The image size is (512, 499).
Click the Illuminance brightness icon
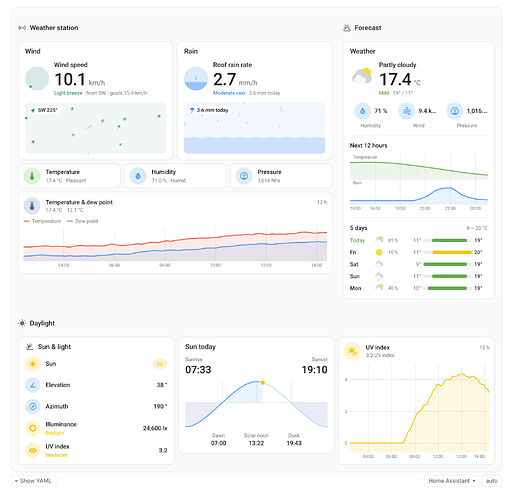point(33,428)
